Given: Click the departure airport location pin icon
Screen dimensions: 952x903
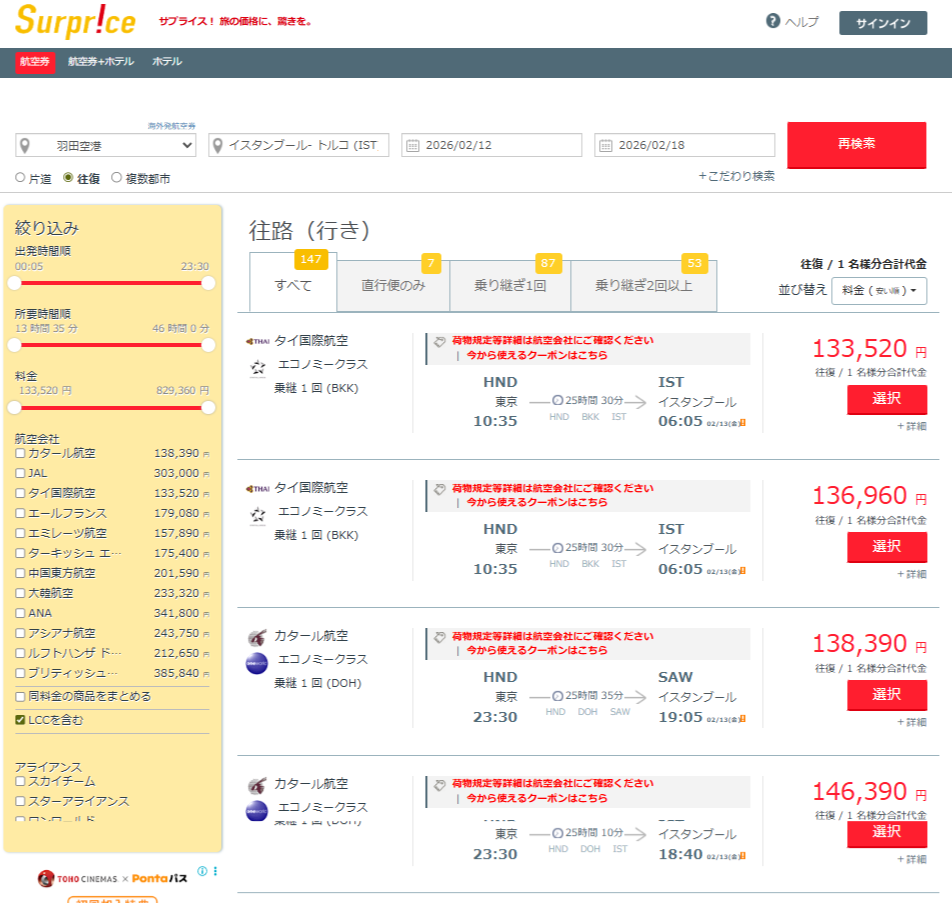Looking at the screenshot, I should pyautogui.click(x=25, y=146).
